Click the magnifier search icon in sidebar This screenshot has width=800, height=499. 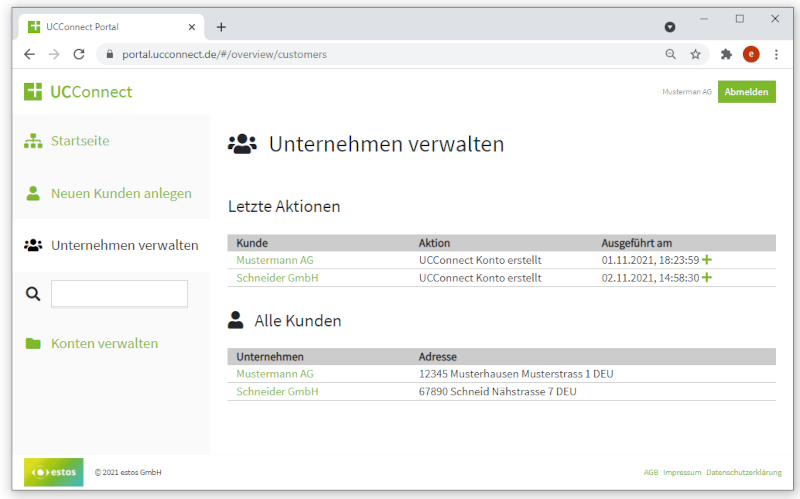tap(33, 294)
